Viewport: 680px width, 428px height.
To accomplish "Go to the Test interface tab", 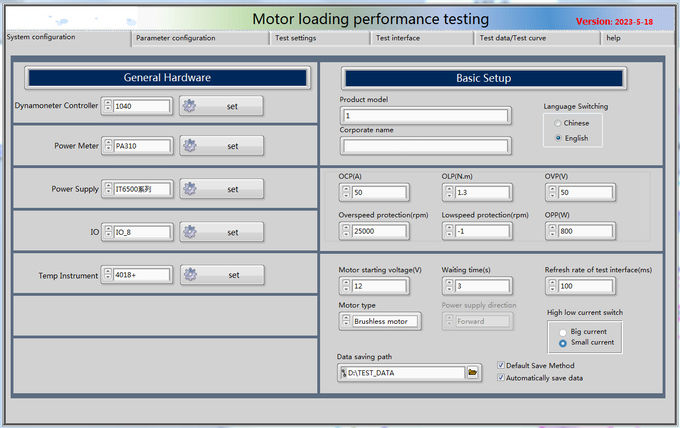I will (398, 38).
